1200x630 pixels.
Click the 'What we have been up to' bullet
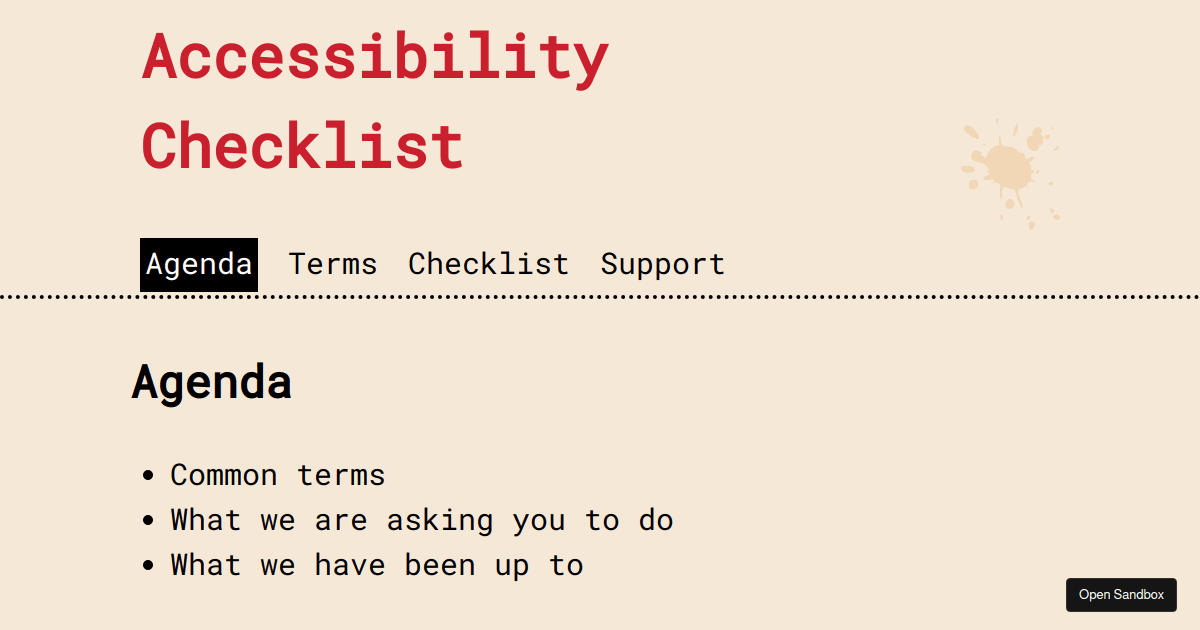click(x=376, y=564)
